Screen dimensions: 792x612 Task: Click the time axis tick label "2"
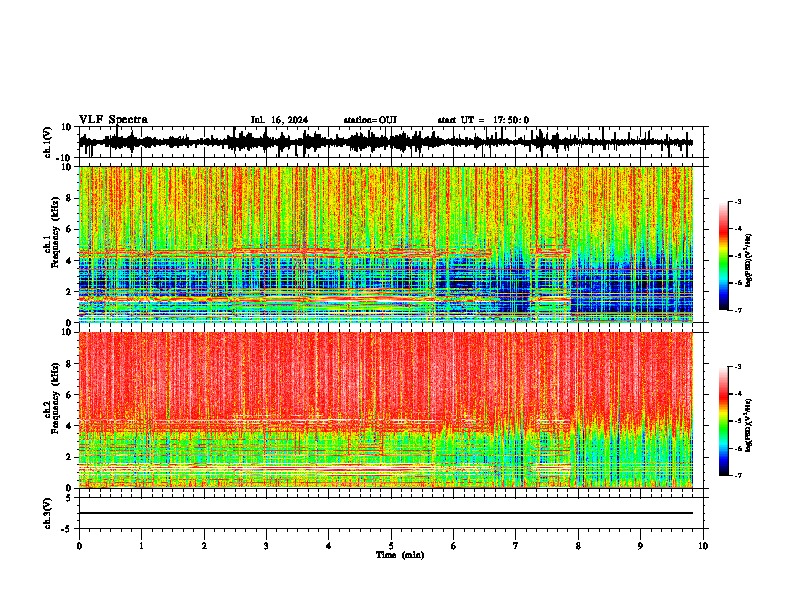click(204, 546)
